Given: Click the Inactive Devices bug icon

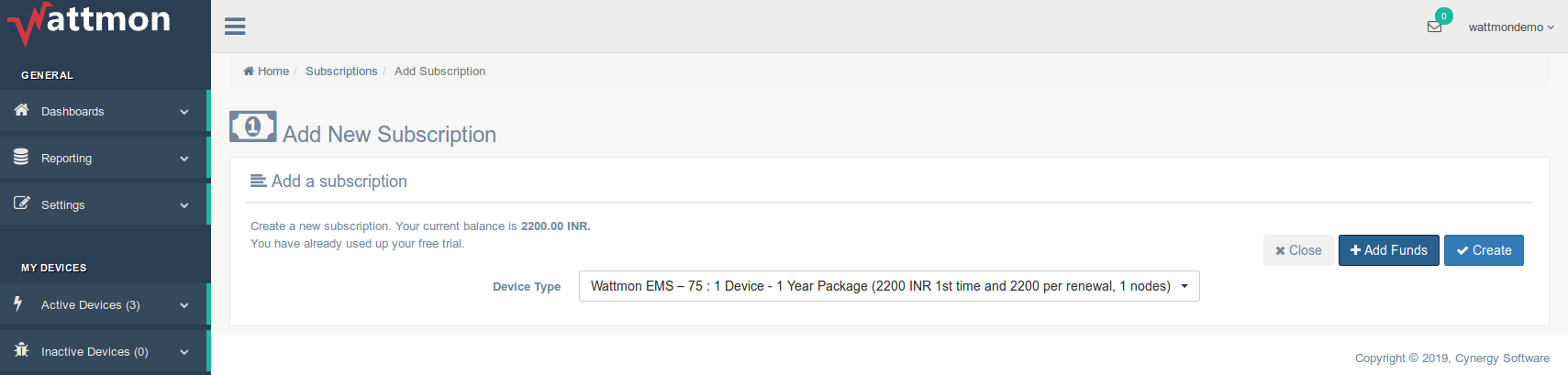Looking at the screenshot, I should 21,350.
